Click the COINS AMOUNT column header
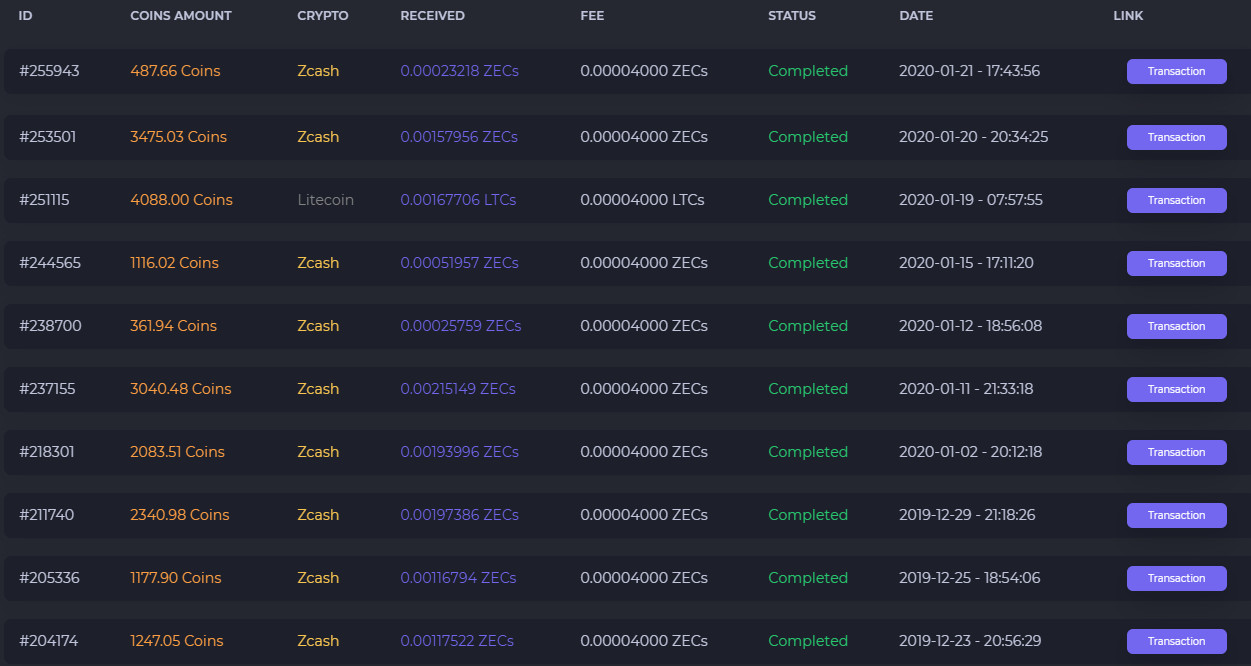Image resolution: width=1251 pixels, height=666 pixels. coord(180,16)
